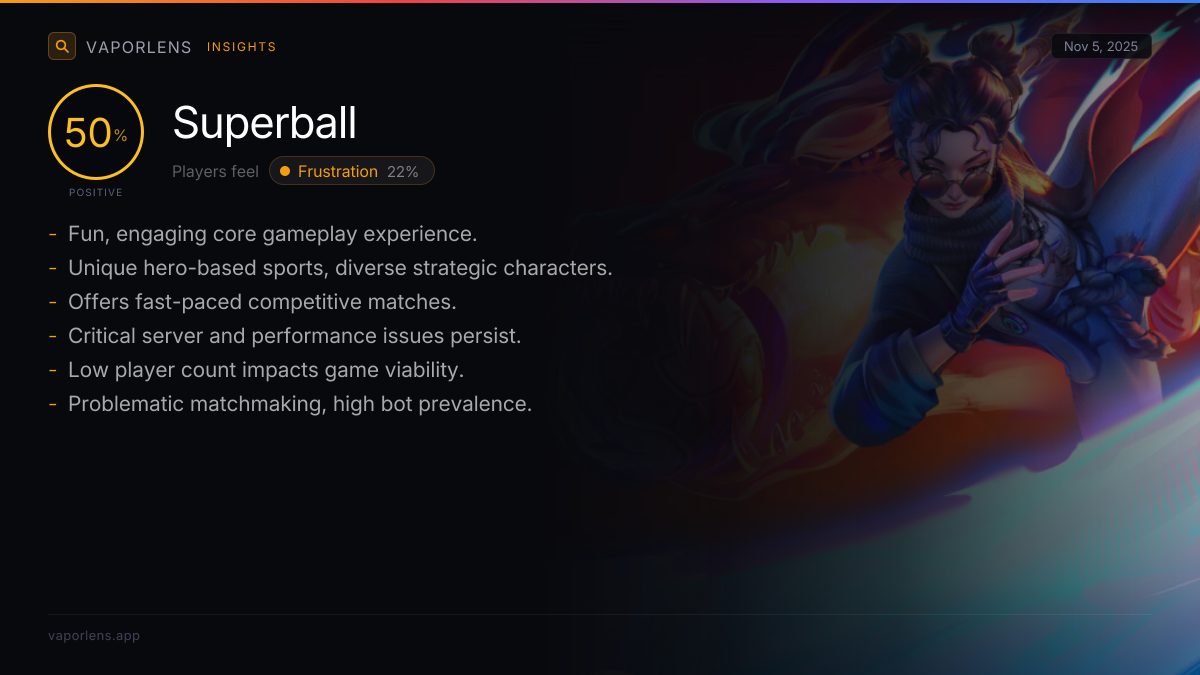Screen dimensions: 1200x675
Task: Click the Nov 5, 2025 date badge
Action: pyautogui.click(x=1101, y=46)
